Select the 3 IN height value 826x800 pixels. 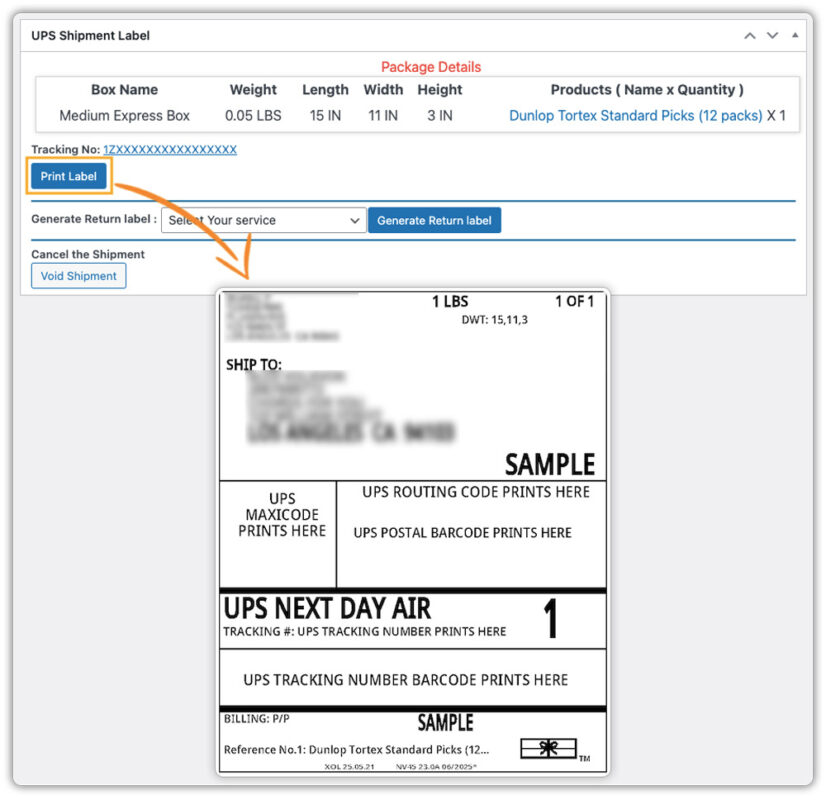[440, 115]
